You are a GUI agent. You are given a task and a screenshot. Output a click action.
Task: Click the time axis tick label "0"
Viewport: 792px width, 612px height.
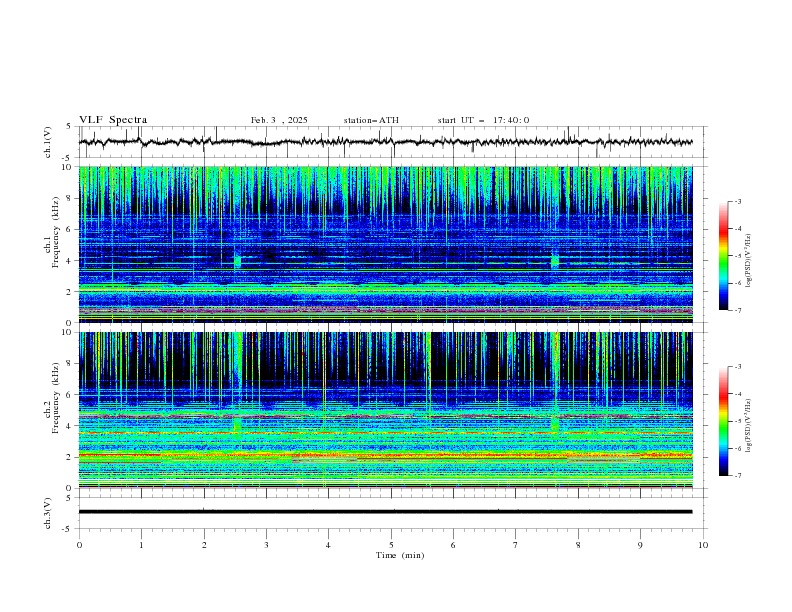(79, 545)
